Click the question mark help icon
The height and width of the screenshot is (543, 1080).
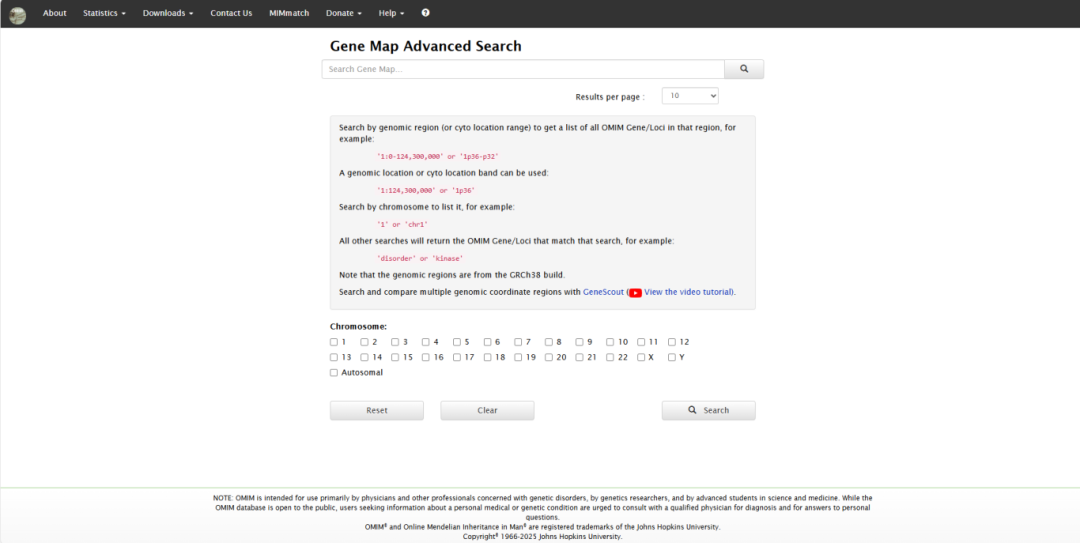(425, 13)
